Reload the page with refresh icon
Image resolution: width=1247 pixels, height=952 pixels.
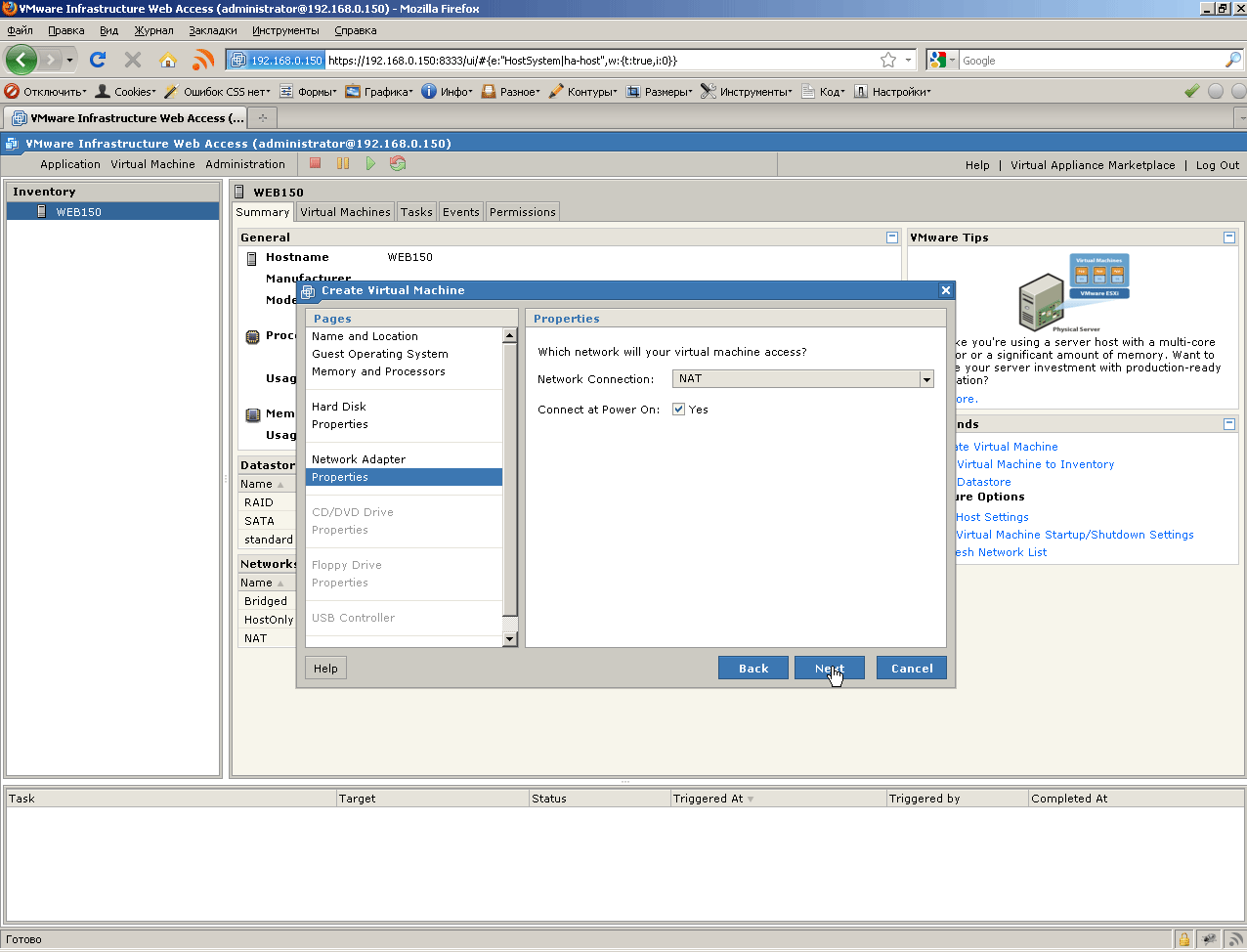tap(98, 60)
